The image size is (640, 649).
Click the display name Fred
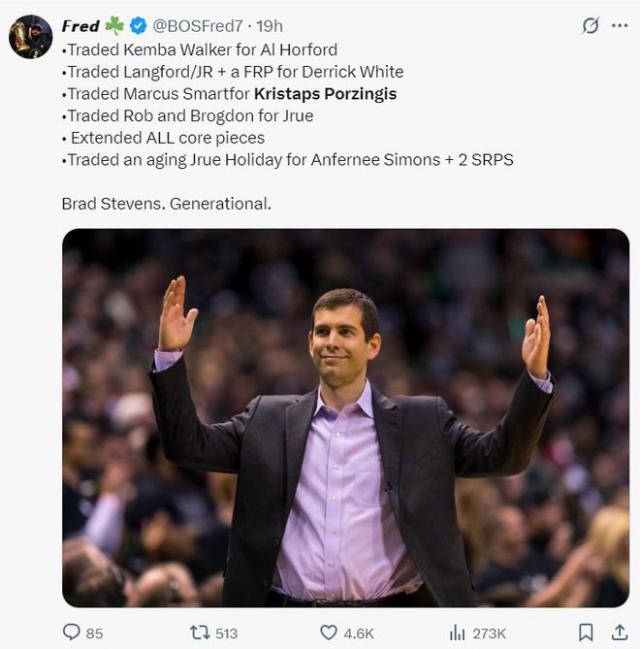pyautogui.click(x=80, y=26)
